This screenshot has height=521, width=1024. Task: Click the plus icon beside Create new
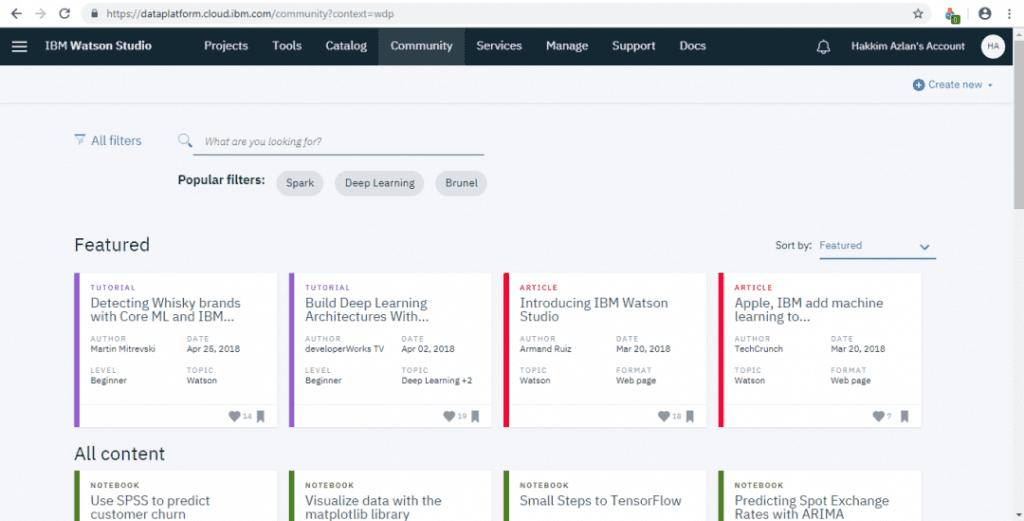[918, 85]
